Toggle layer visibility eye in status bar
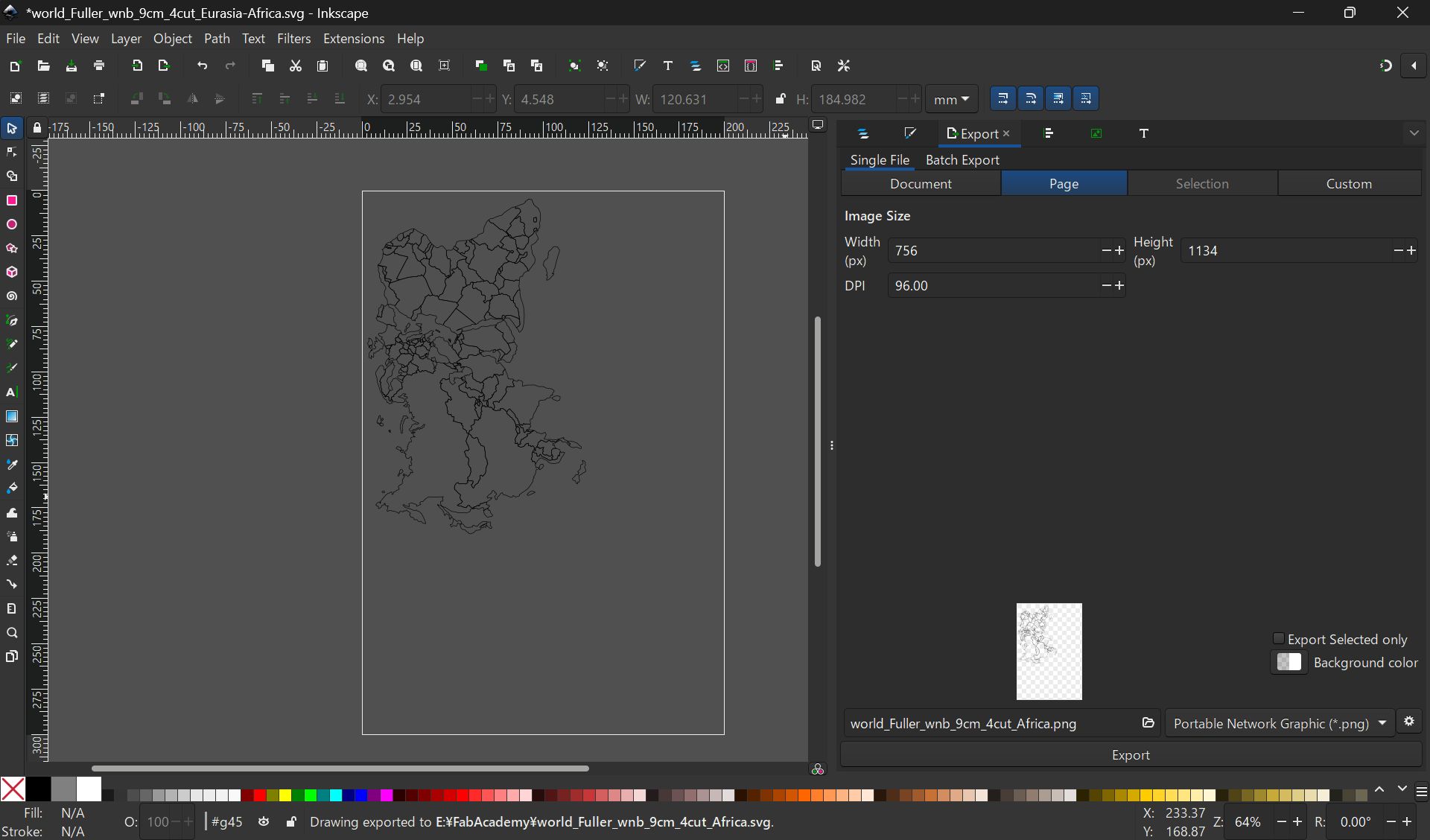1430x840 pixels. (x=264, y=822)
